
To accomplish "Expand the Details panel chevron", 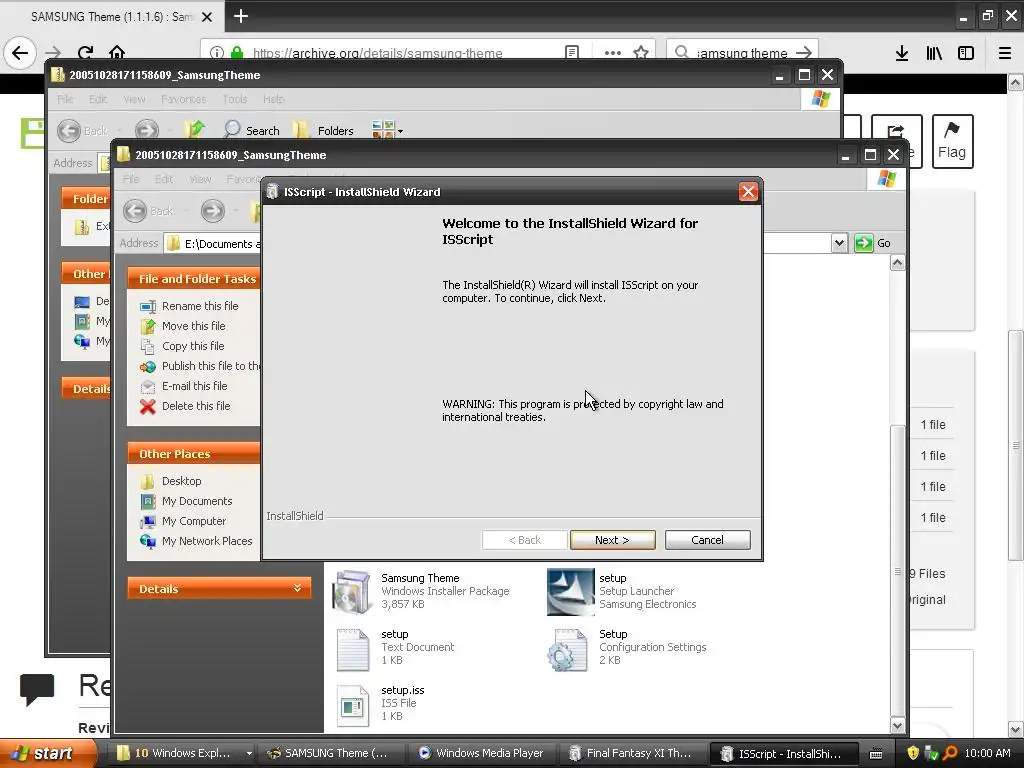I will tap(298, 588).
